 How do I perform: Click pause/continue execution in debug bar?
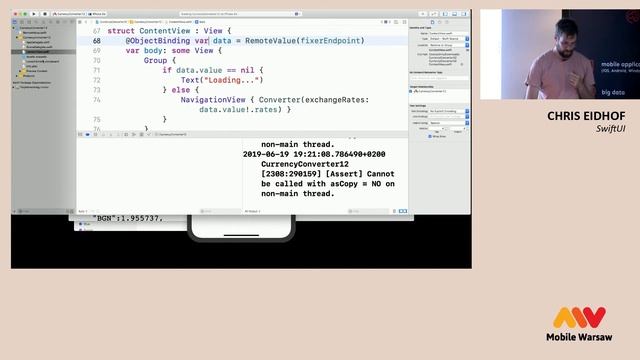[x=96, y=134]
